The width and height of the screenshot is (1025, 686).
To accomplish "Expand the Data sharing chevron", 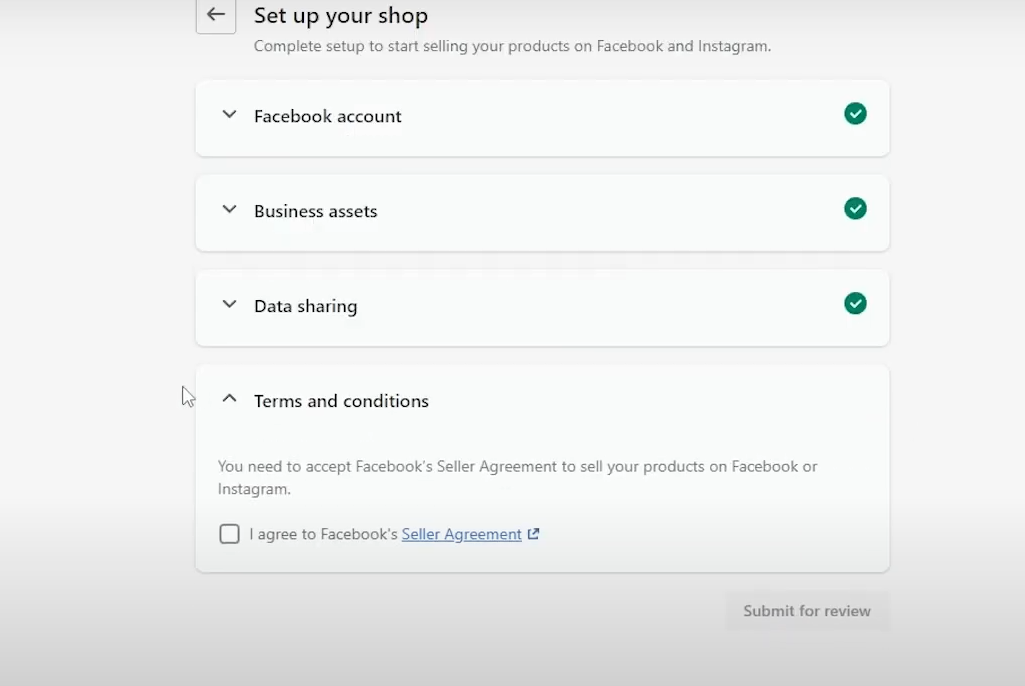I will point(229,305).
